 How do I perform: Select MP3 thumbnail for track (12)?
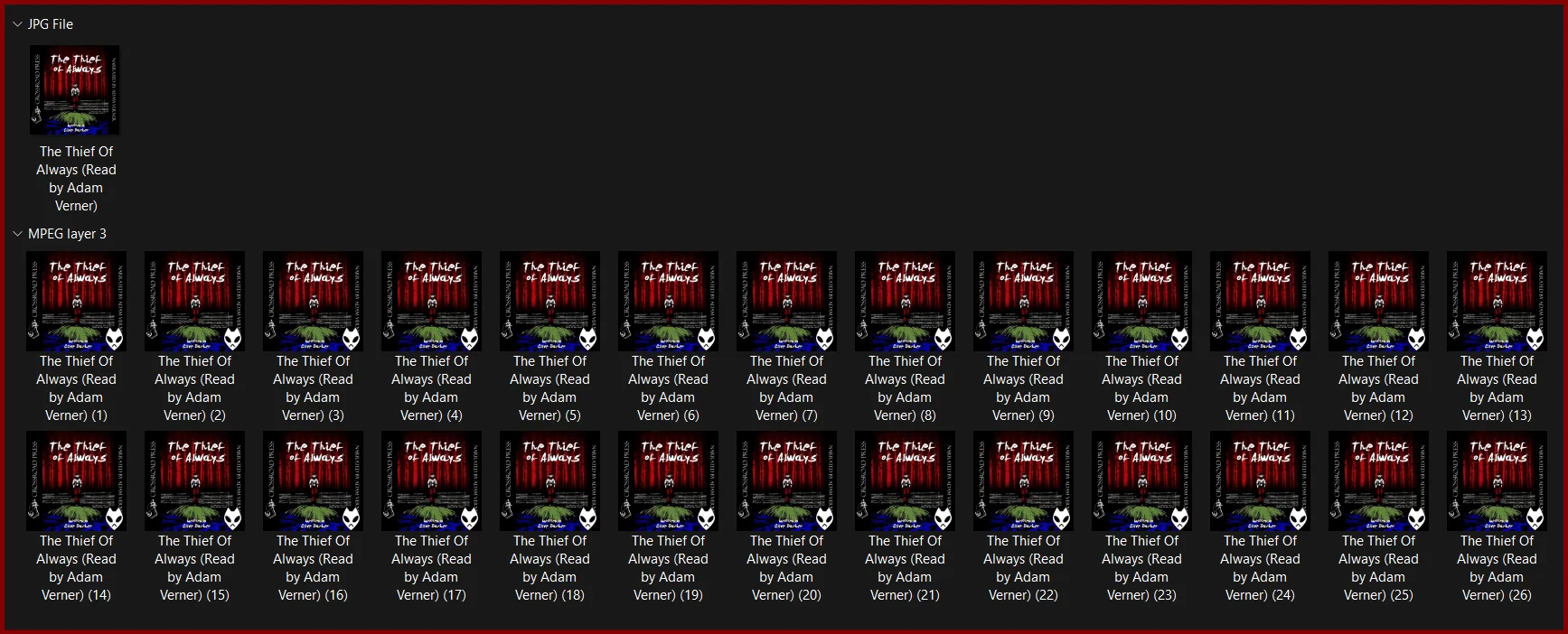[1378, 301]
